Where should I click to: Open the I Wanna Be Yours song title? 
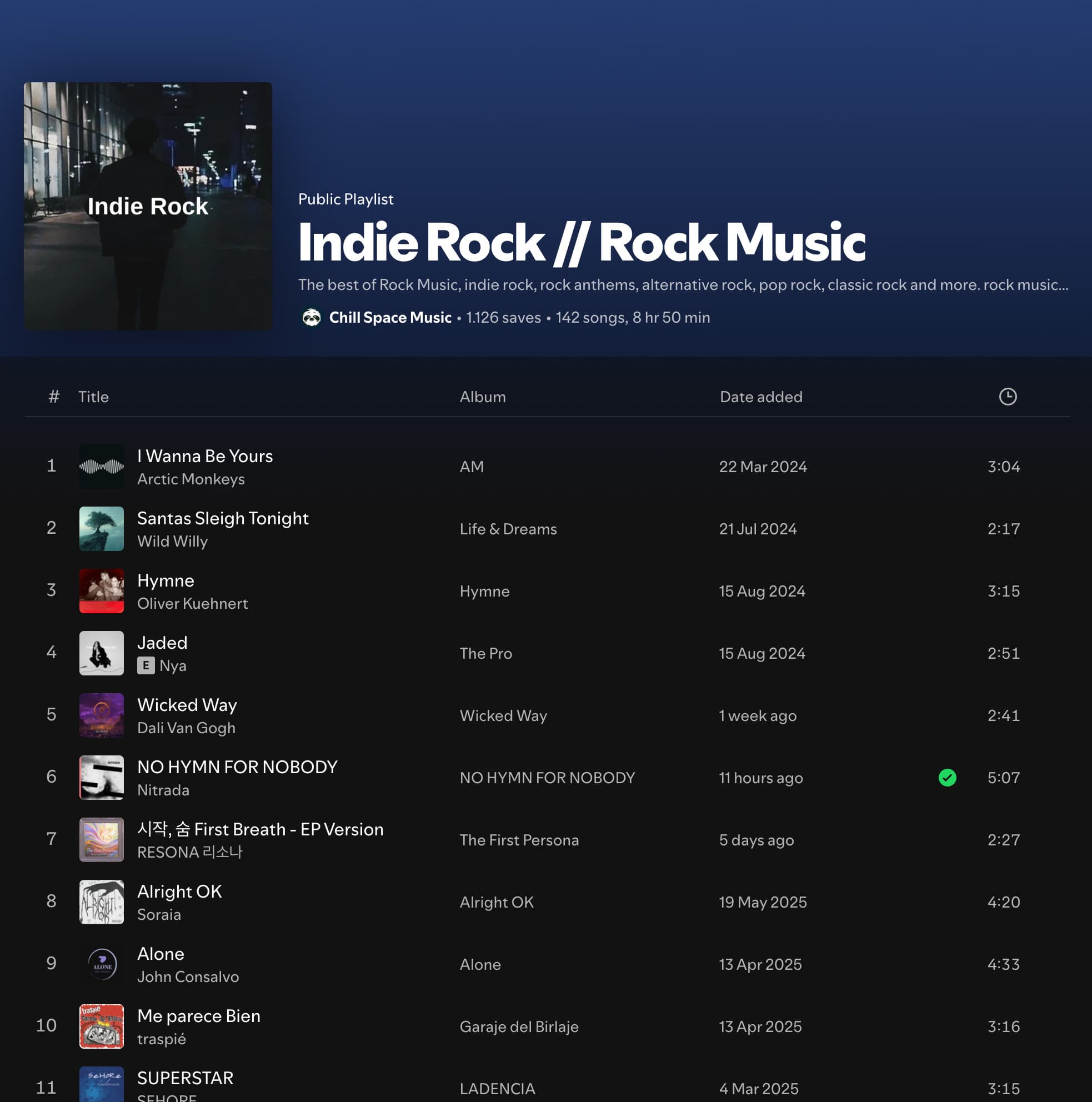click(x=205, y=456)
